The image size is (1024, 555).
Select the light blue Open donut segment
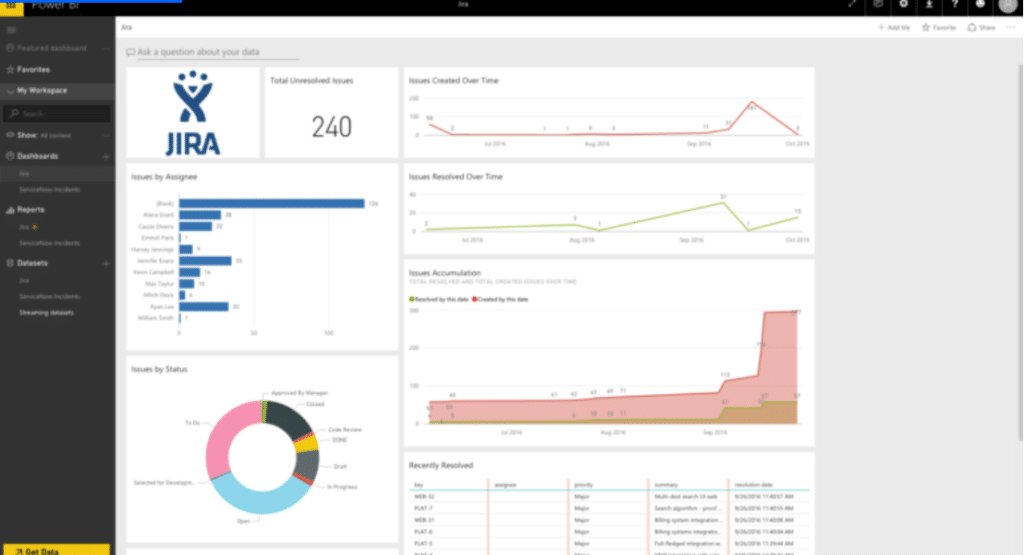tap(260, 496)
